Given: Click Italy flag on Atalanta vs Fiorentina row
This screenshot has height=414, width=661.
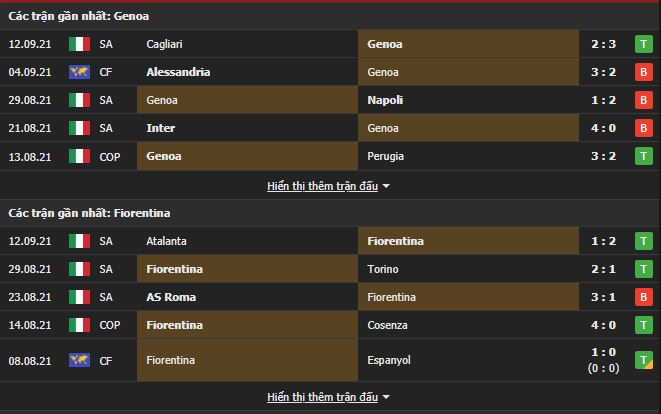Looking at the screenshot, I should [79, 241].
